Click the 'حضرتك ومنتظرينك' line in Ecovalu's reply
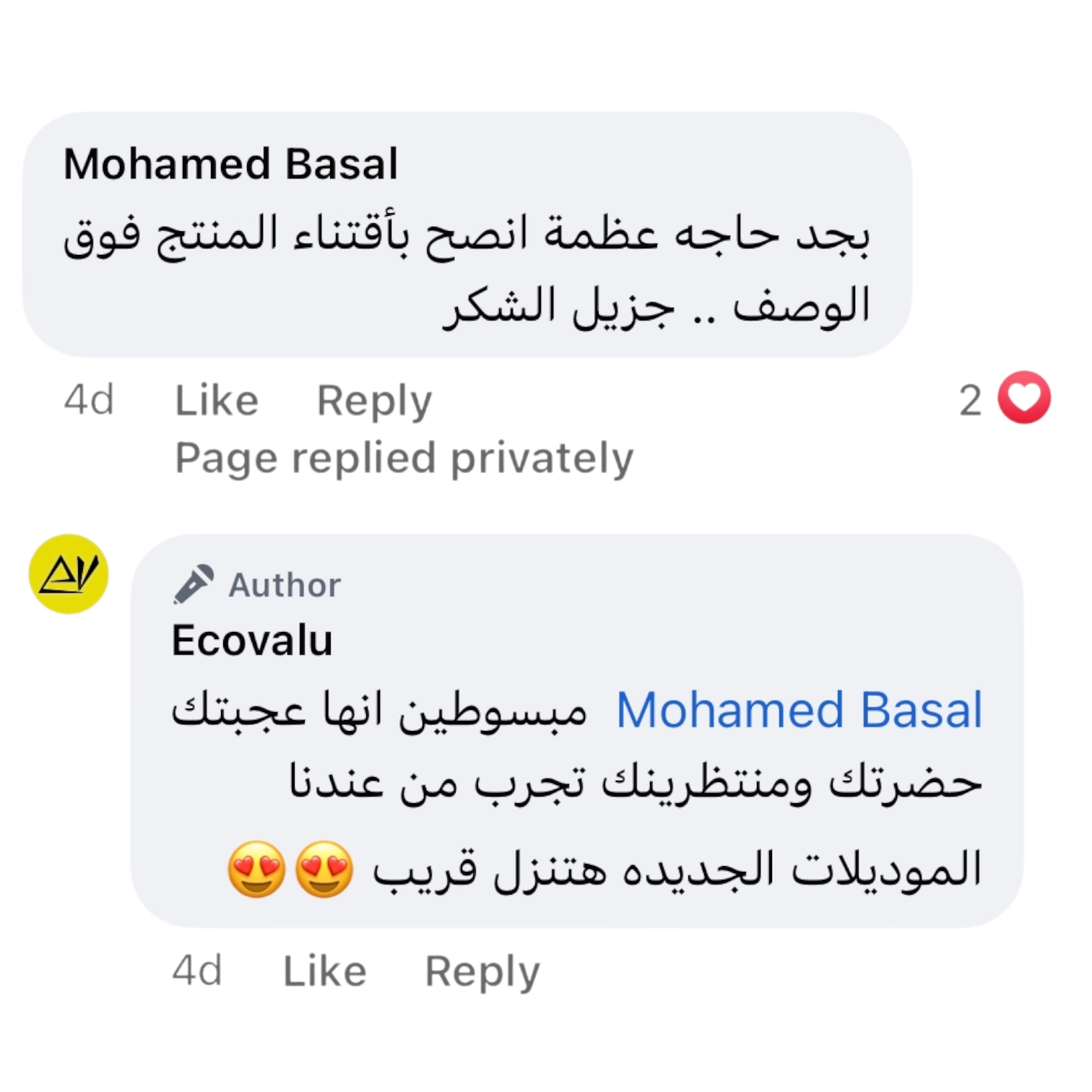The width and height of the screenshot is (1092, 1092). click(636, 782)
